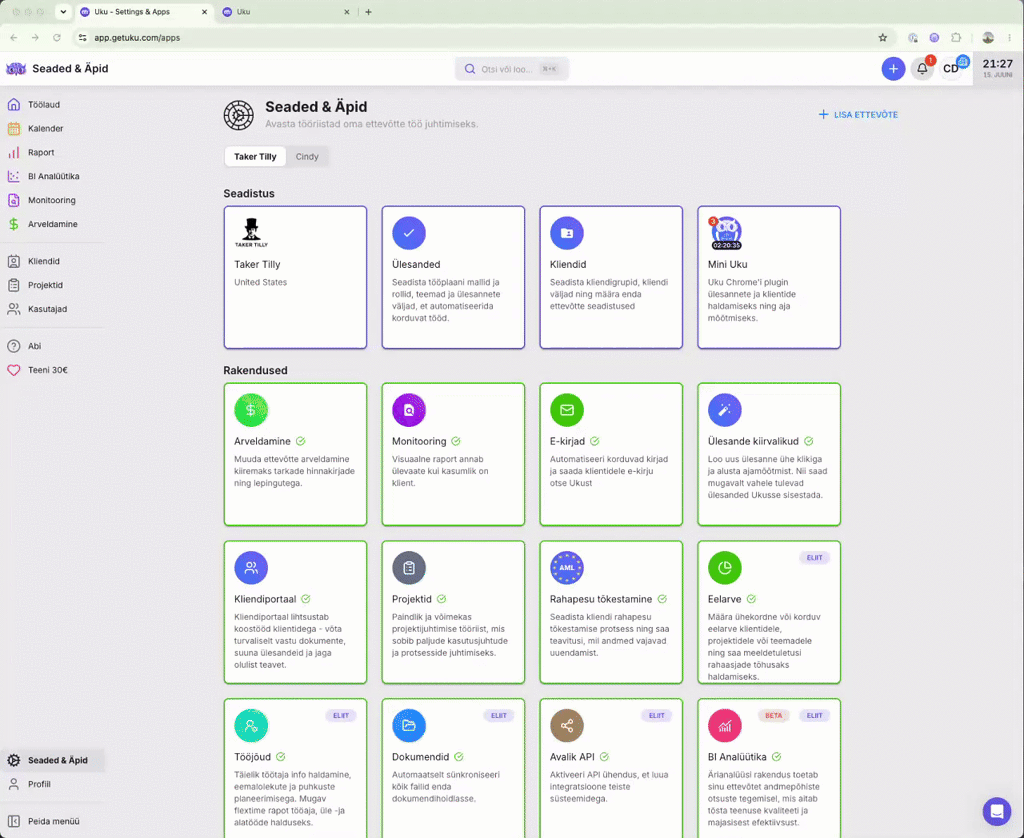Click the Dokumendid enabled checkmark
The height and width of the screenshot is (838, 1024).
pyautogui.click(x=458, y=757)
